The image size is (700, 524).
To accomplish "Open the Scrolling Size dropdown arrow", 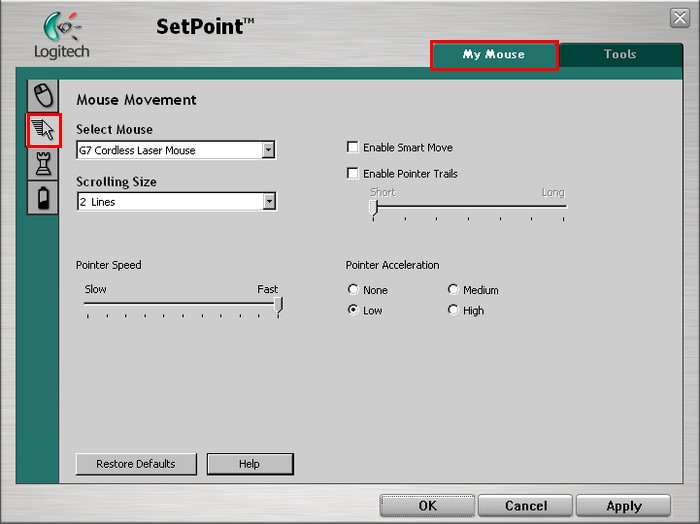I will click(269, 201).
